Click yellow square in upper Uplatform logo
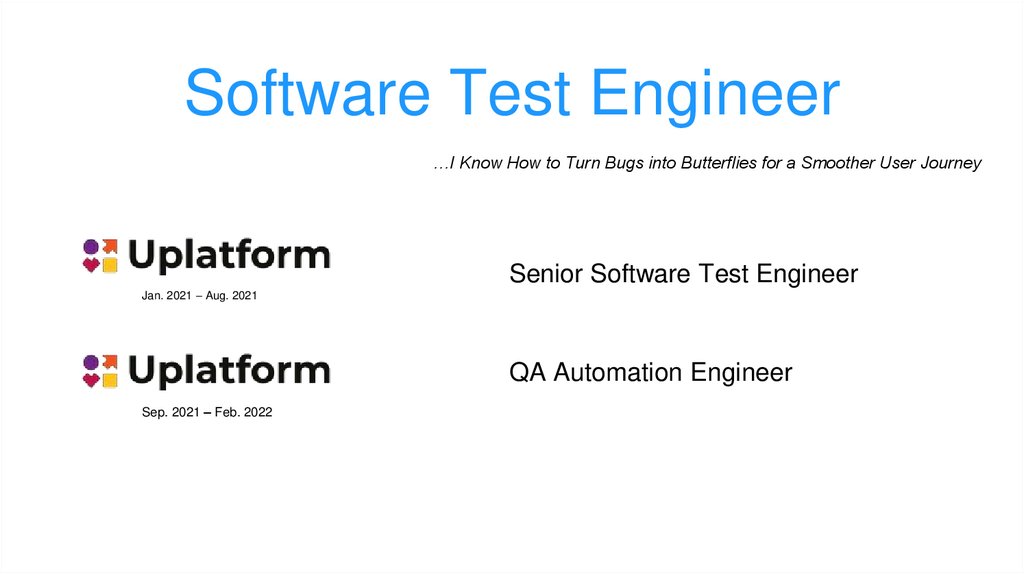 (110, 265)
